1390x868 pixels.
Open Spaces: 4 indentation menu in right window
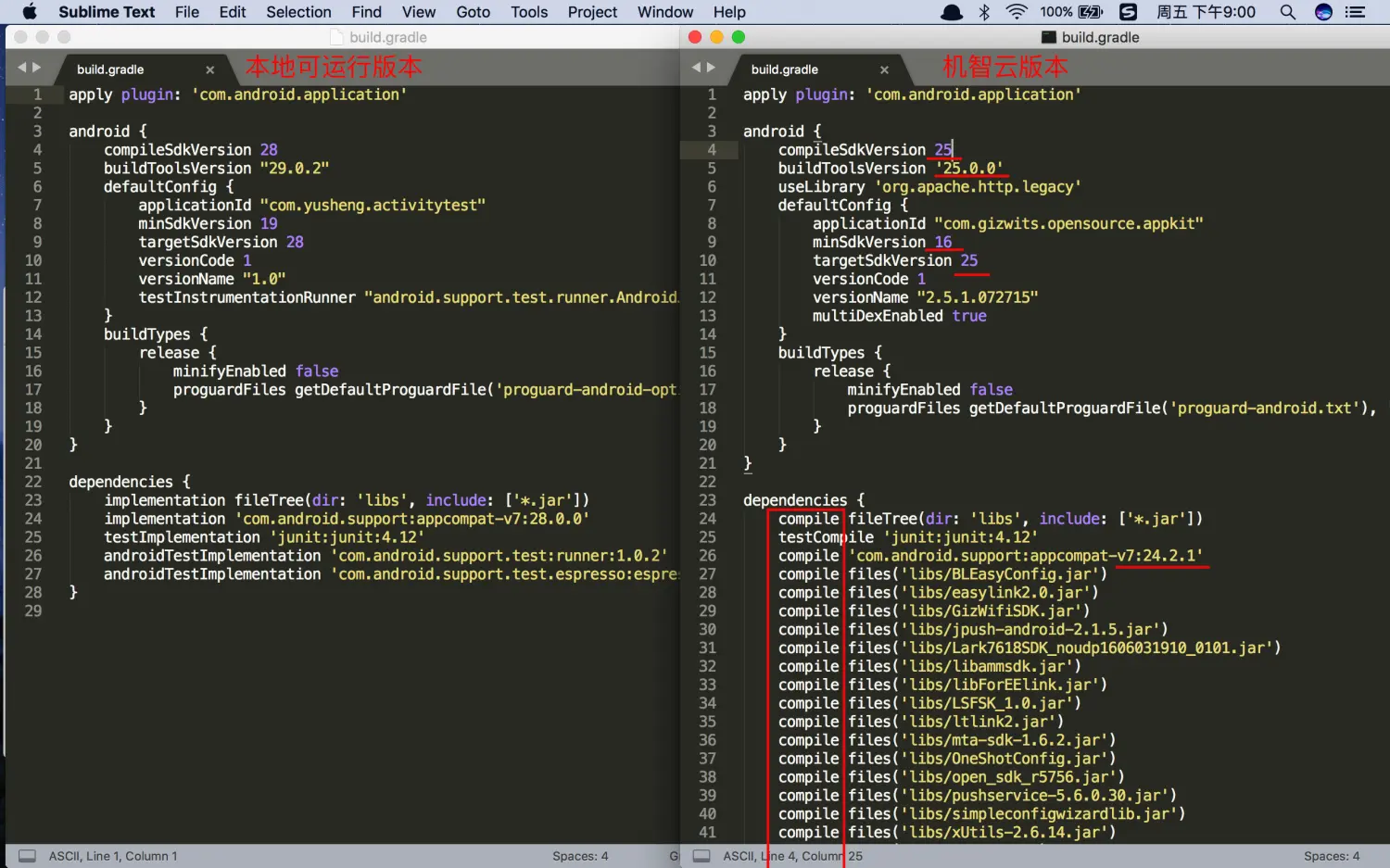(x=1332, y=856)
